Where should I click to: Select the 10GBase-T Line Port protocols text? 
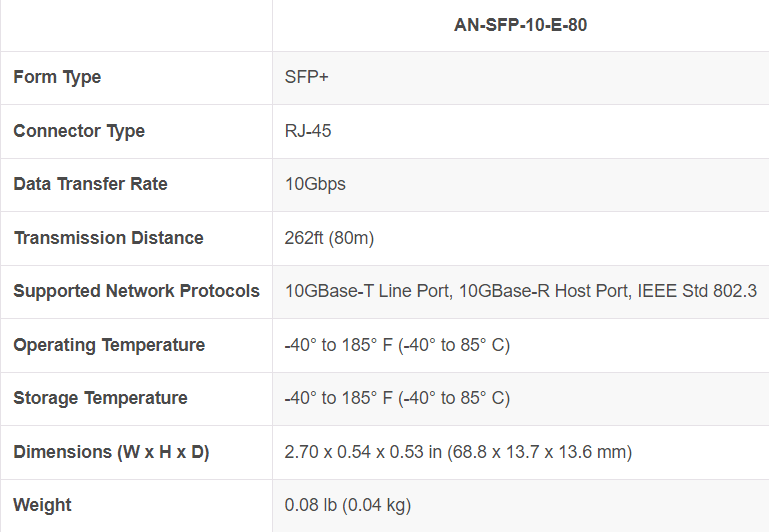tap(520, 291)
